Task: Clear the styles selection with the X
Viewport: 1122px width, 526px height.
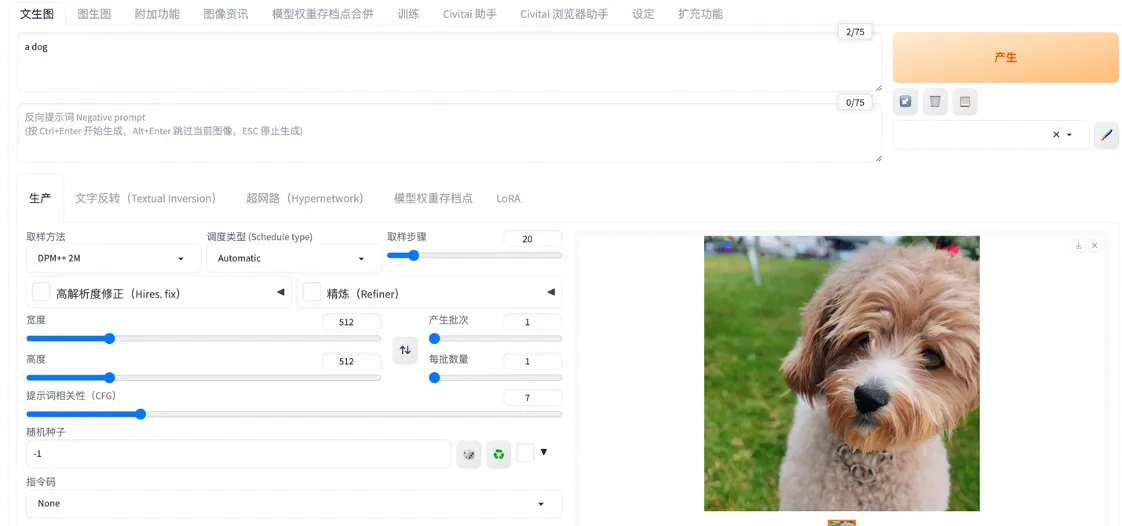Action: coord(1056,135)
